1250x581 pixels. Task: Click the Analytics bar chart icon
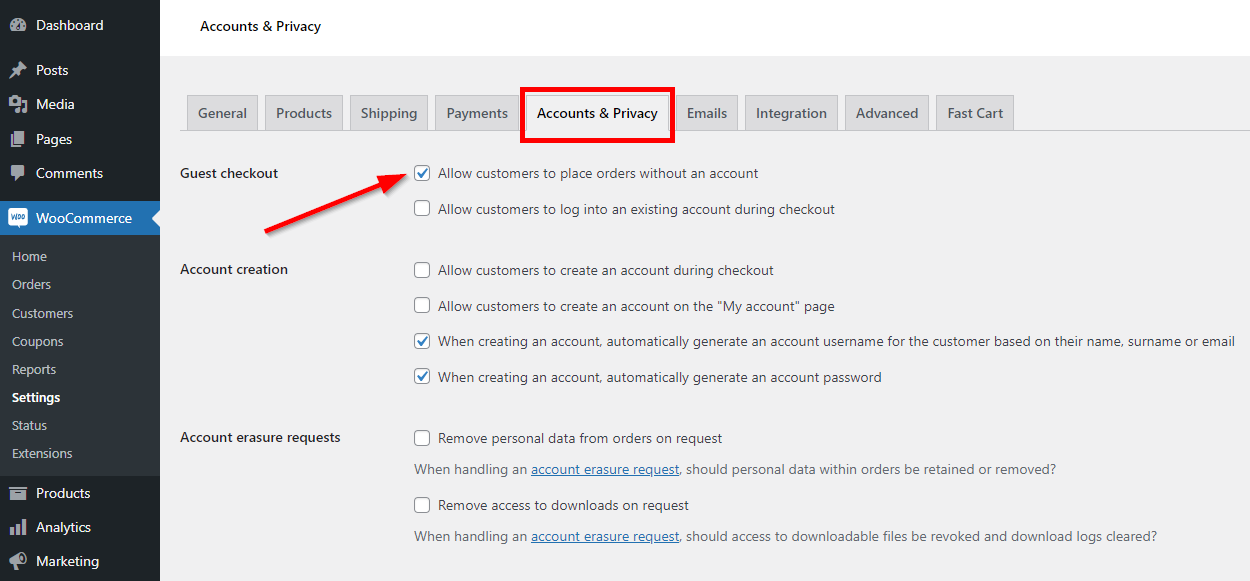18,527
